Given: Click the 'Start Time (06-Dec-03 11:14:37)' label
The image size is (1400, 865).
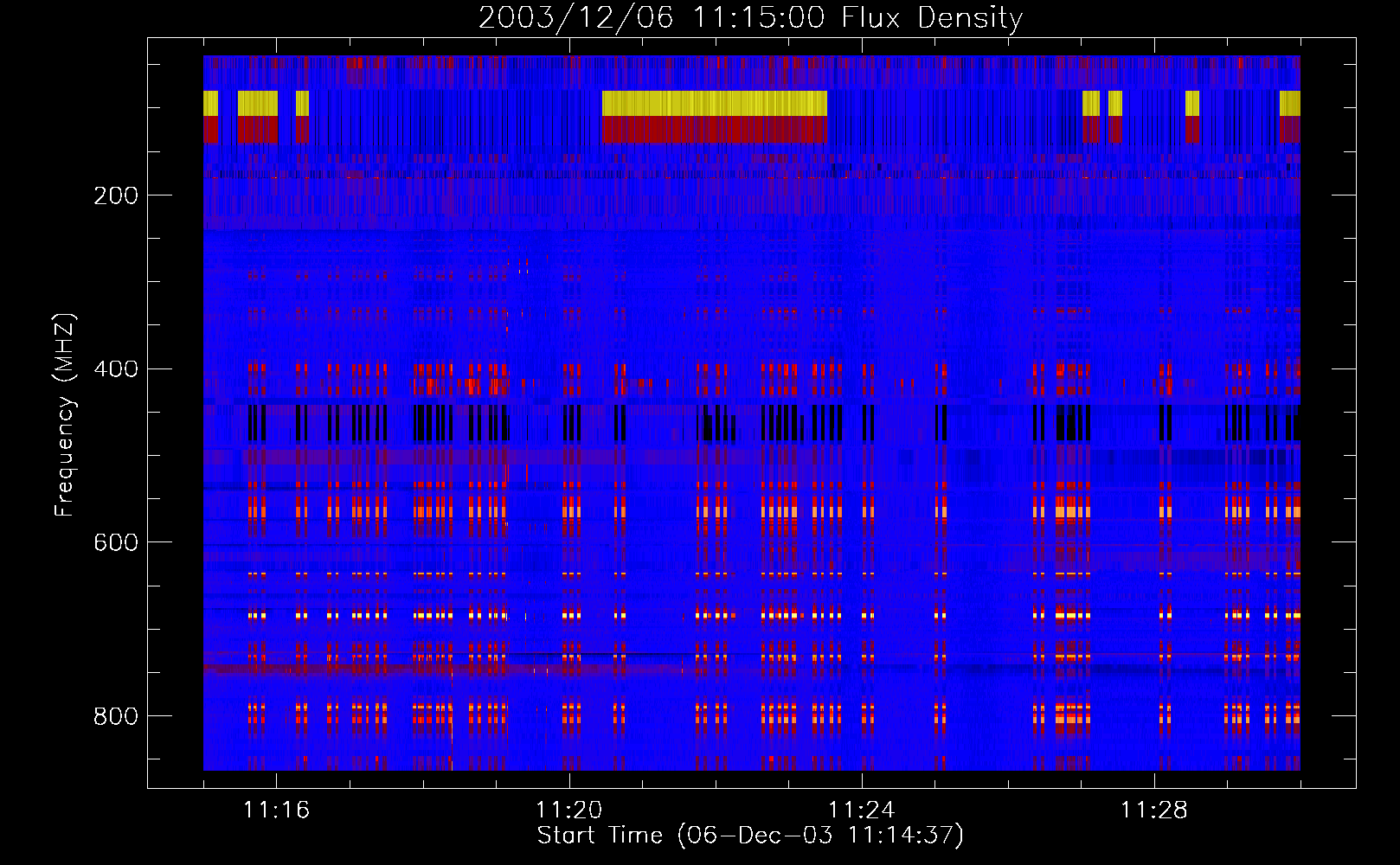Looking at the screenshot, I should click(x=750, y=836).
